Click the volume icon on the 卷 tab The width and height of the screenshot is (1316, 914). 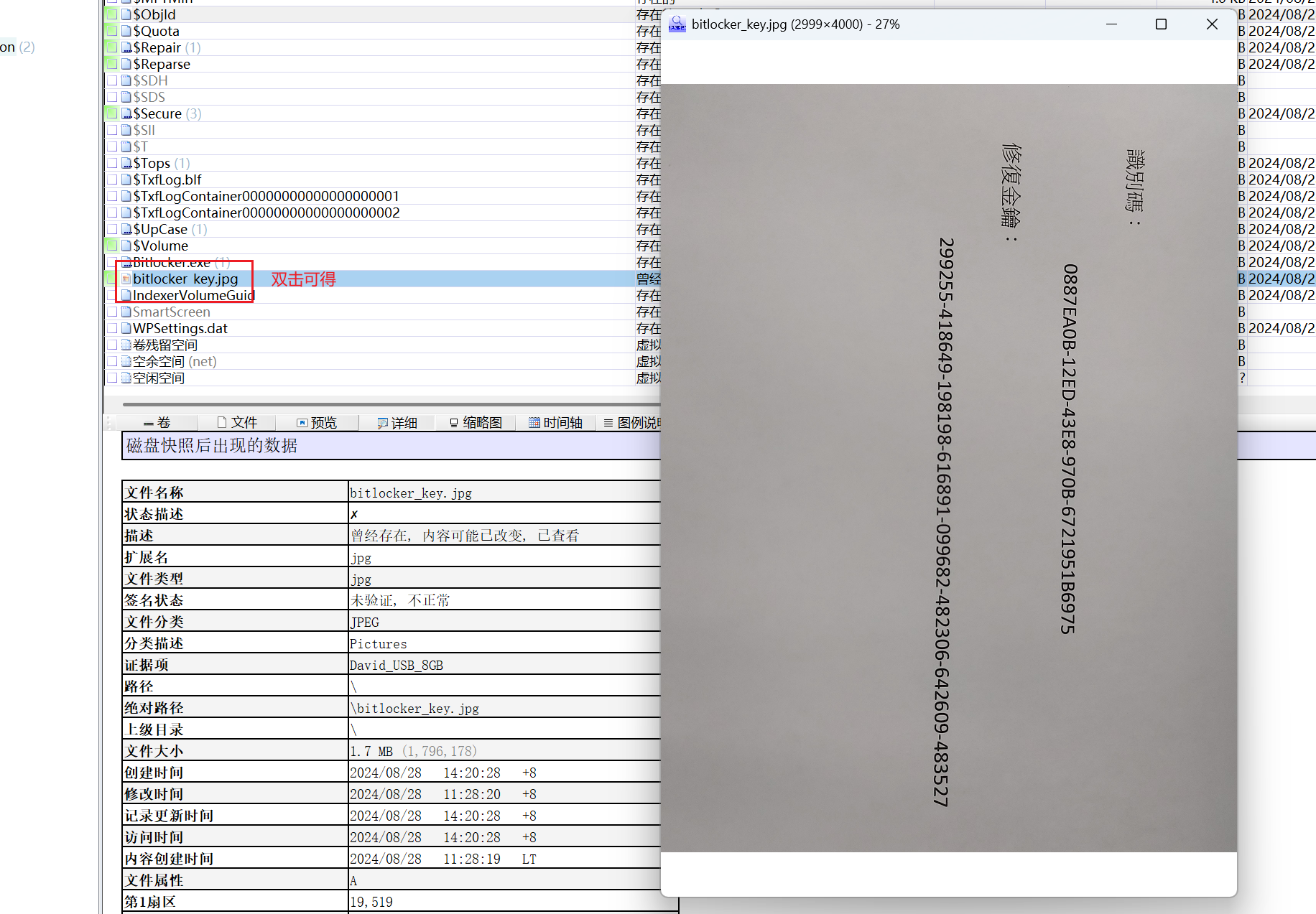tap(147, 422)
